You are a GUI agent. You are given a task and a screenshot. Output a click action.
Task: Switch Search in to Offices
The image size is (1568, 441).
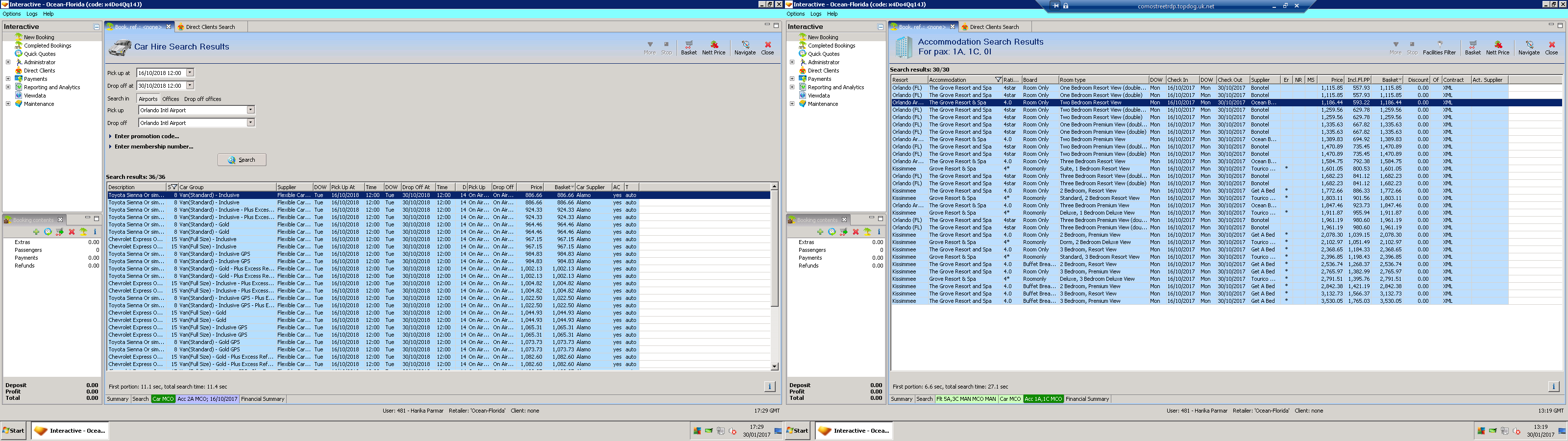pos(171,98)
